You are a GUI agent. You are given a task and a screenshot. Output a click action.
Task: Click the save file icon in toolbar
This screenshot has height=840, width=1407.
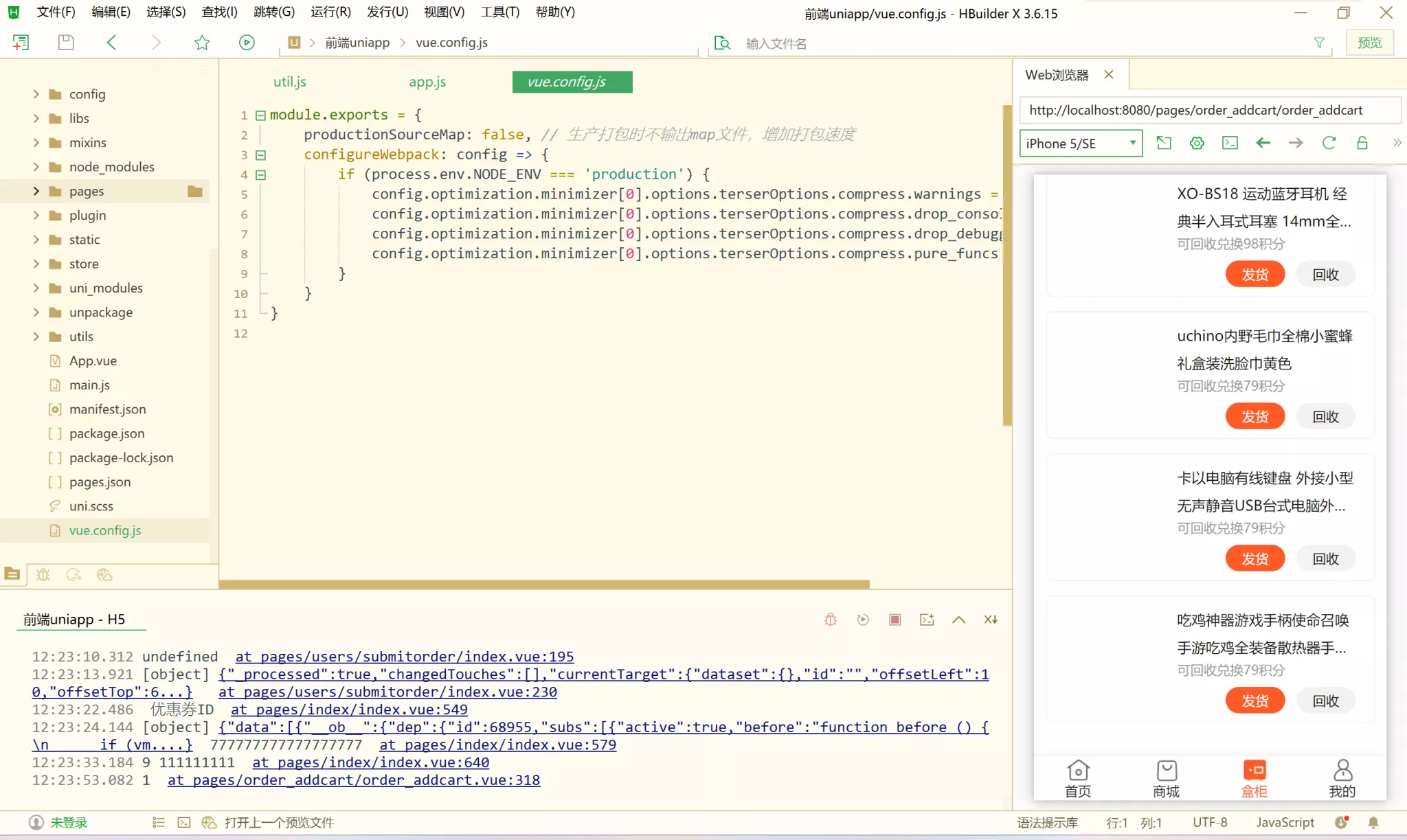pos(66,43)
